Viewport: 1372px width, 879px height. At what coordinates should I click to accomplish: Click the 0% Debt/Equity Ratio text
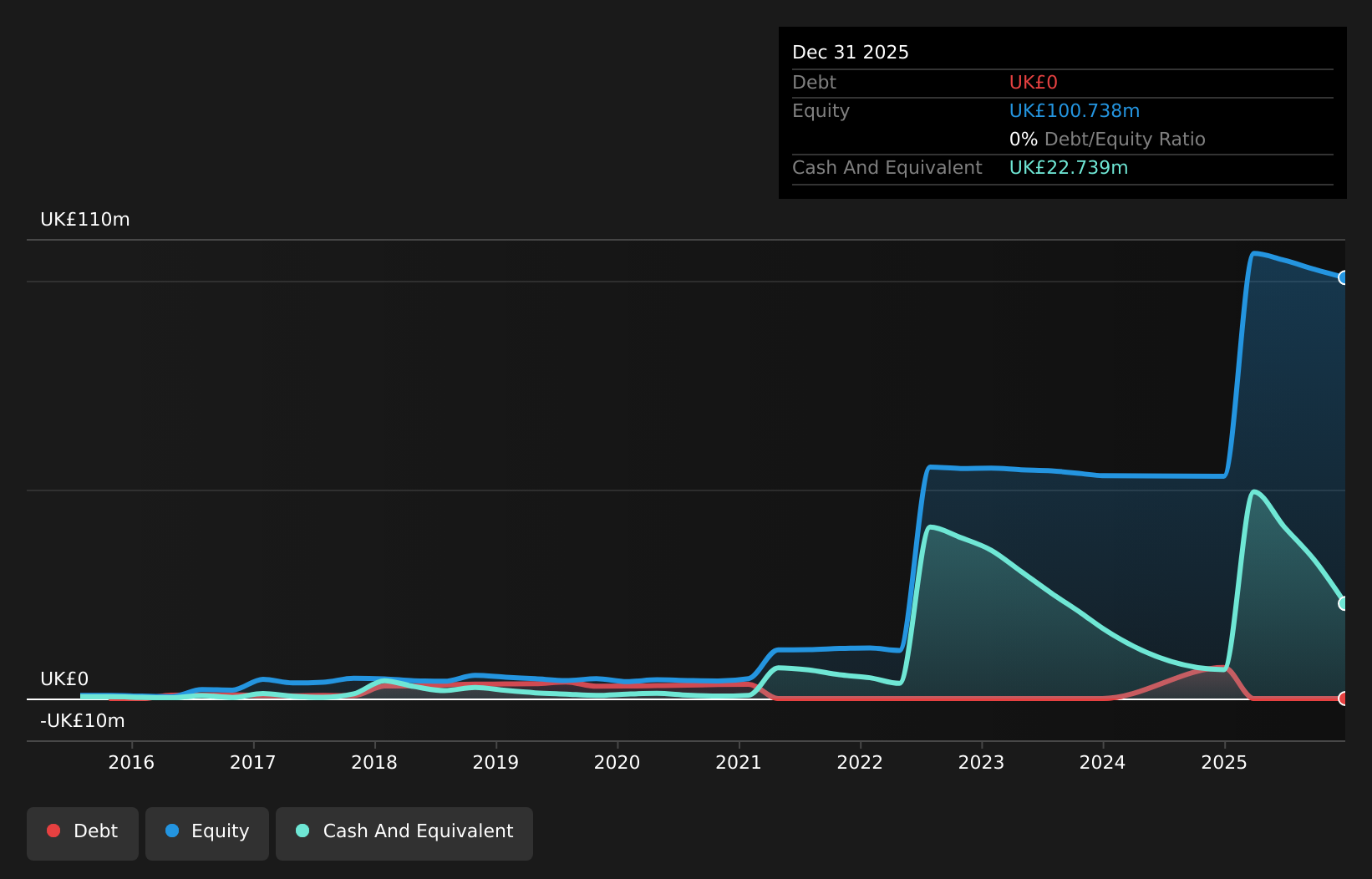pos(1107,140)
